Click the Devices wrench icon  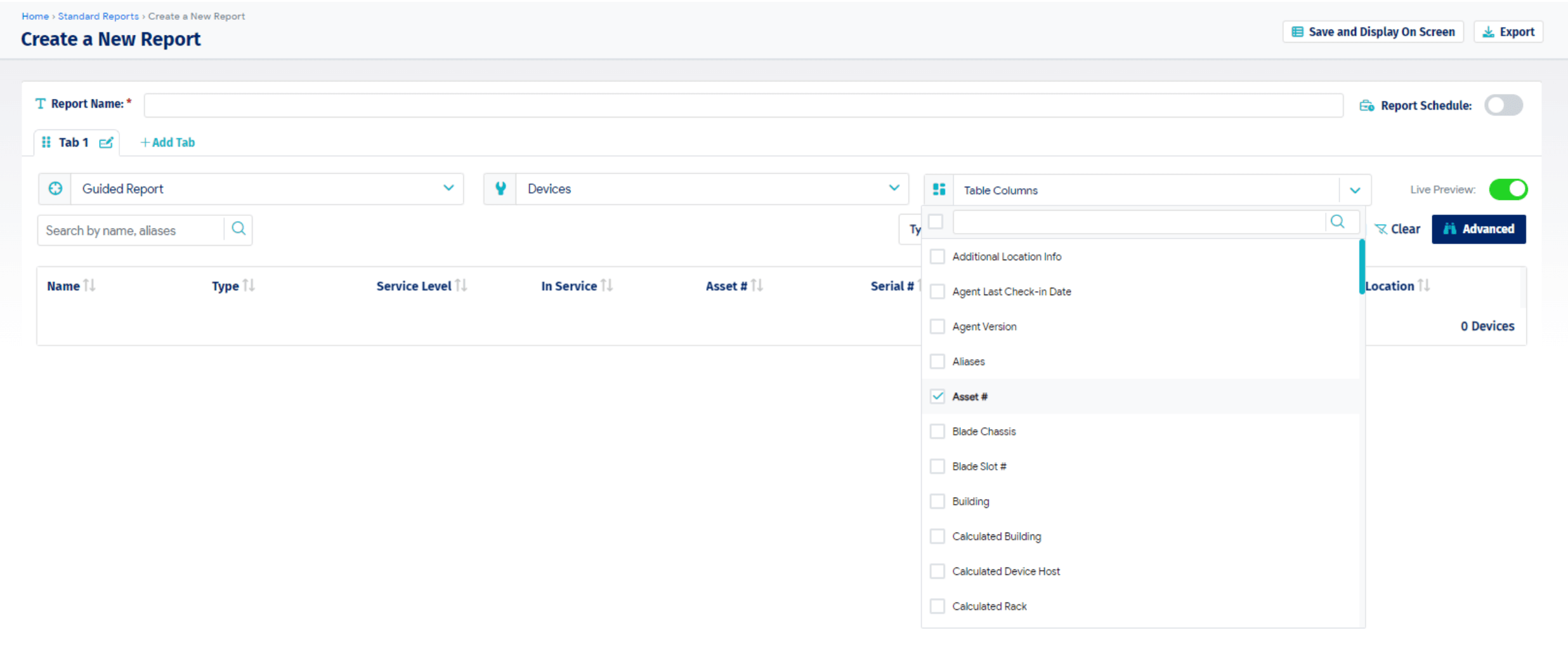click(x=500, y=189)
